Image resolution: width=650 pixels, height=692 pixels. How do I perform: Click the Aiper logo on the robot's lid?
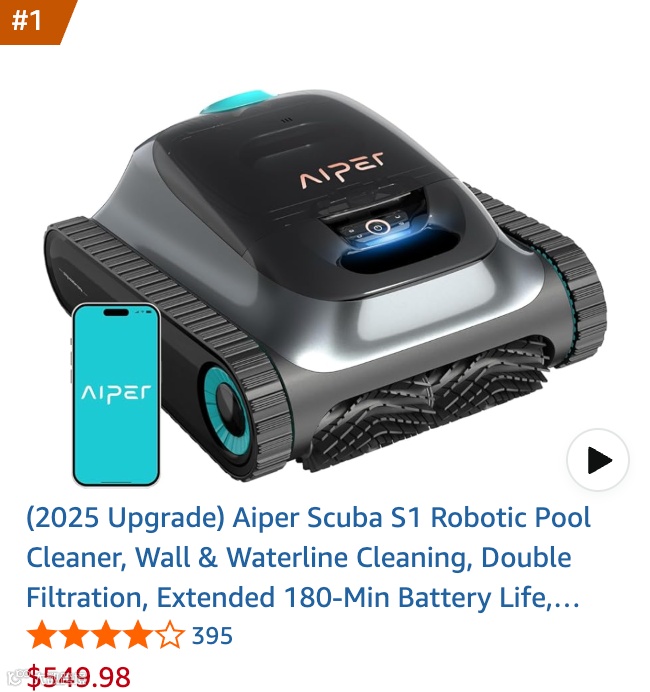pyautogui.click(x=342, y=170)
